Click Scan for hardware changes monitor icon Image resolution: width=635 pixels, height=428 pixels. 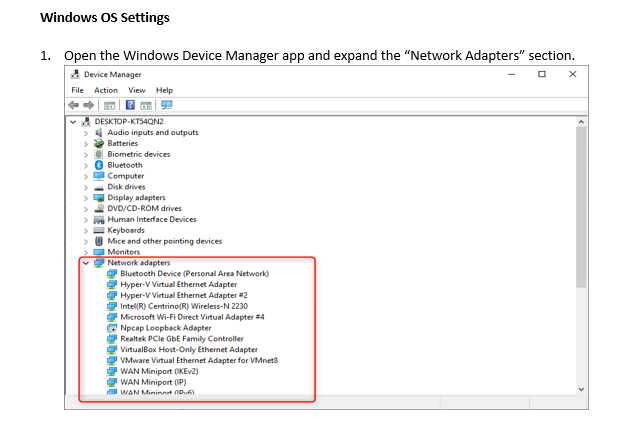tap(166, 105)
